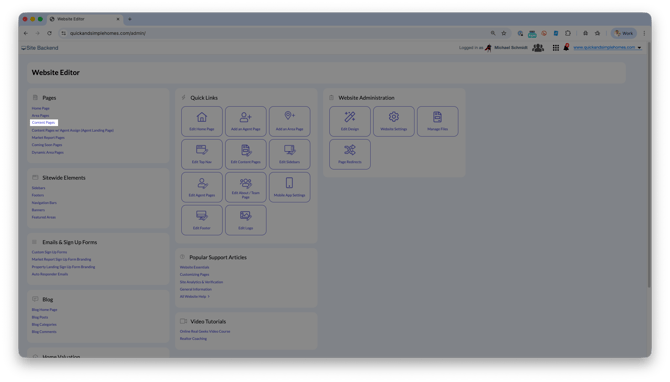670x382 pixels.
Task: Click the Manage Files tile
Action: pos(438,121)
